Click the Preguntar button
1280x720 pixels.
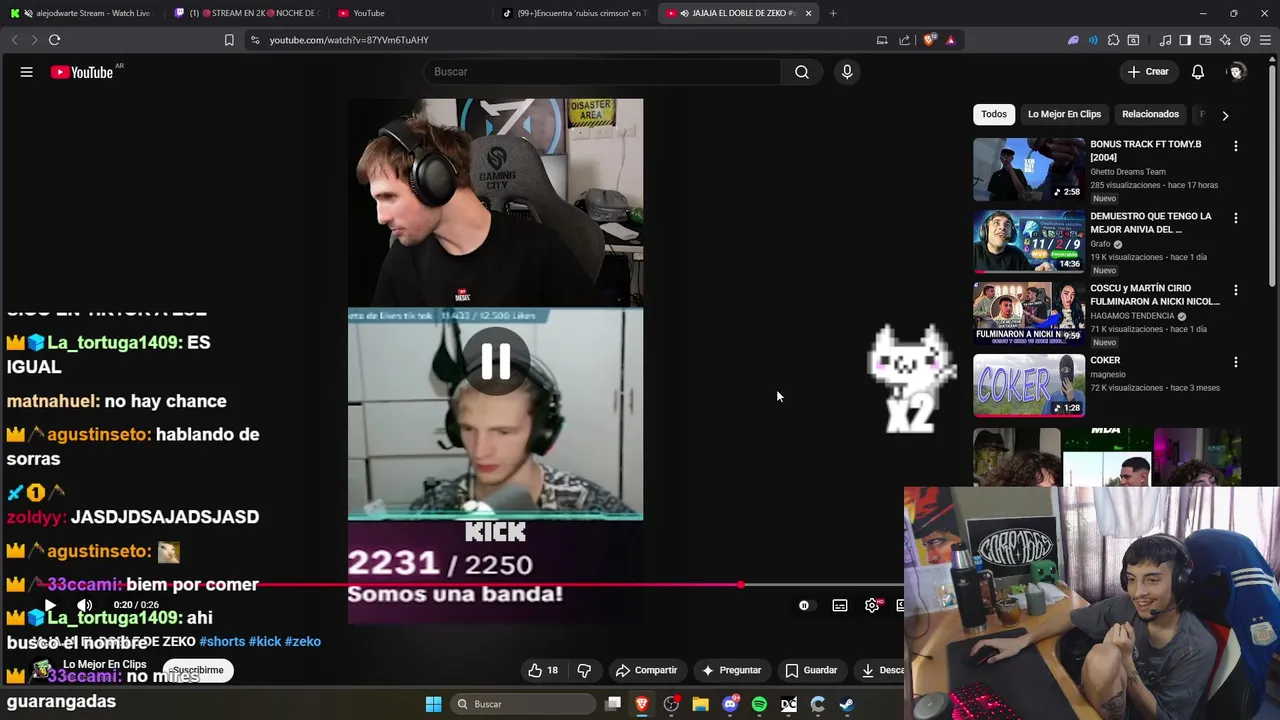coord(731,670)
